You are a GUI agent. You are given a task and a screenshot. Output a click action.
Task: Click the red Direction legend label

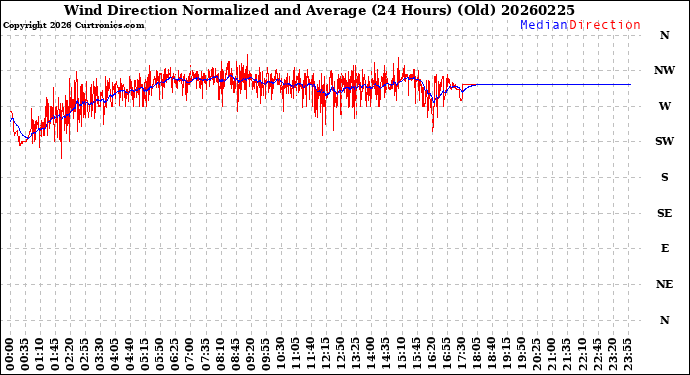(x=605, y=25)
